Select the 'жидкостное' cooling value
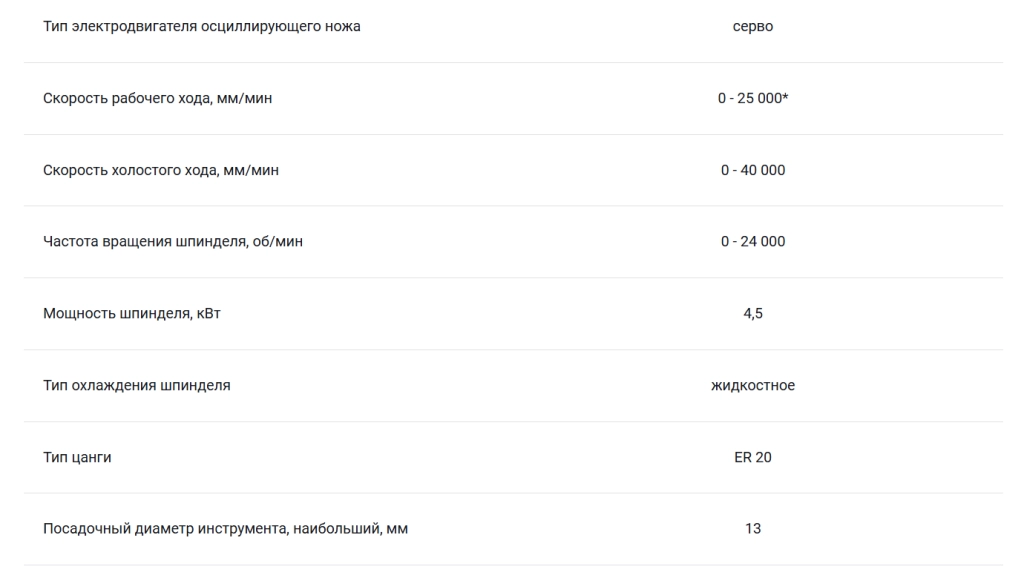Viewport: 1024px width, 578px height. [752, 385]
